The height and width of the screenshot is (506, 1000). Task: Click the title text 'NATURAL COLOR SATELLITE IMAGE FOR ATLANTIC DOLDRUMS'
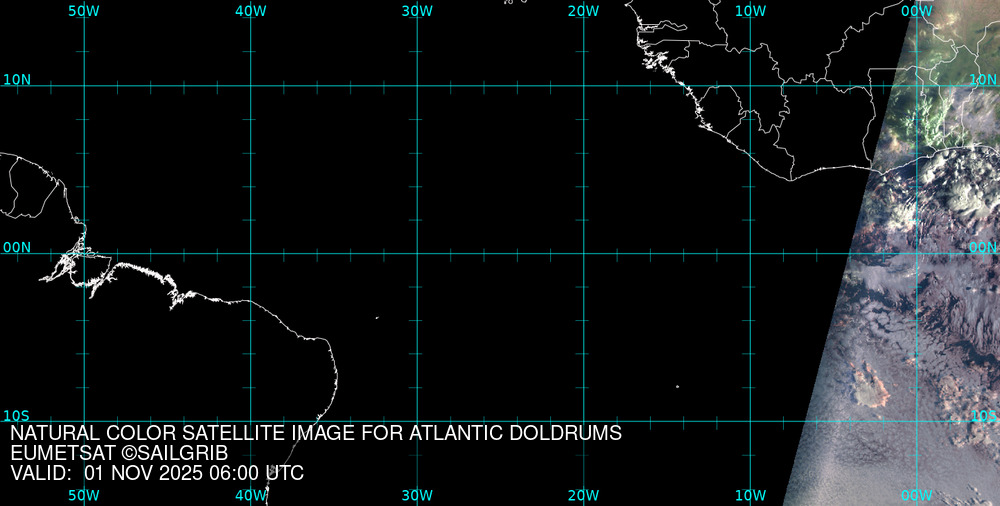[316, 434]
